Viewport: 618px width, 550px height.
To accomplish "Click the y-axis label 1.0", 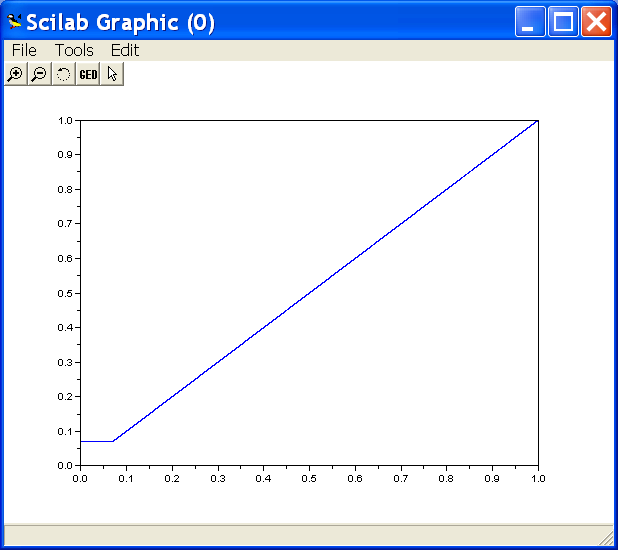I will 65,120.
